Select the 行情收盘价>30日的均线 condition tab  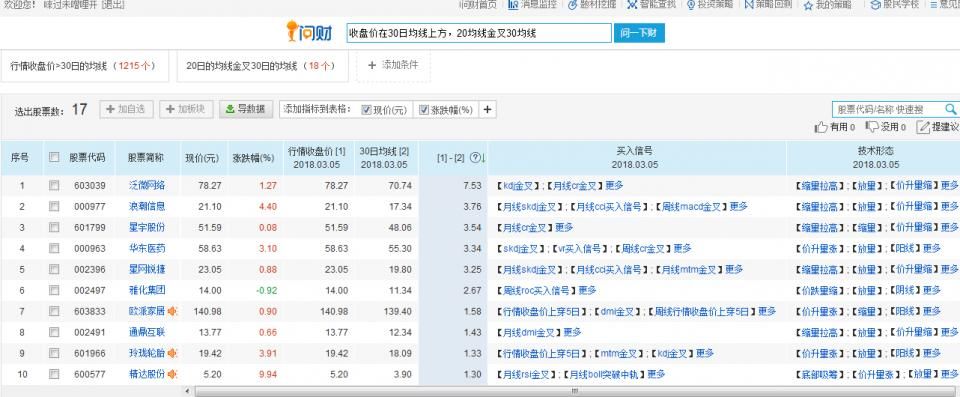[x=84, y=66]
